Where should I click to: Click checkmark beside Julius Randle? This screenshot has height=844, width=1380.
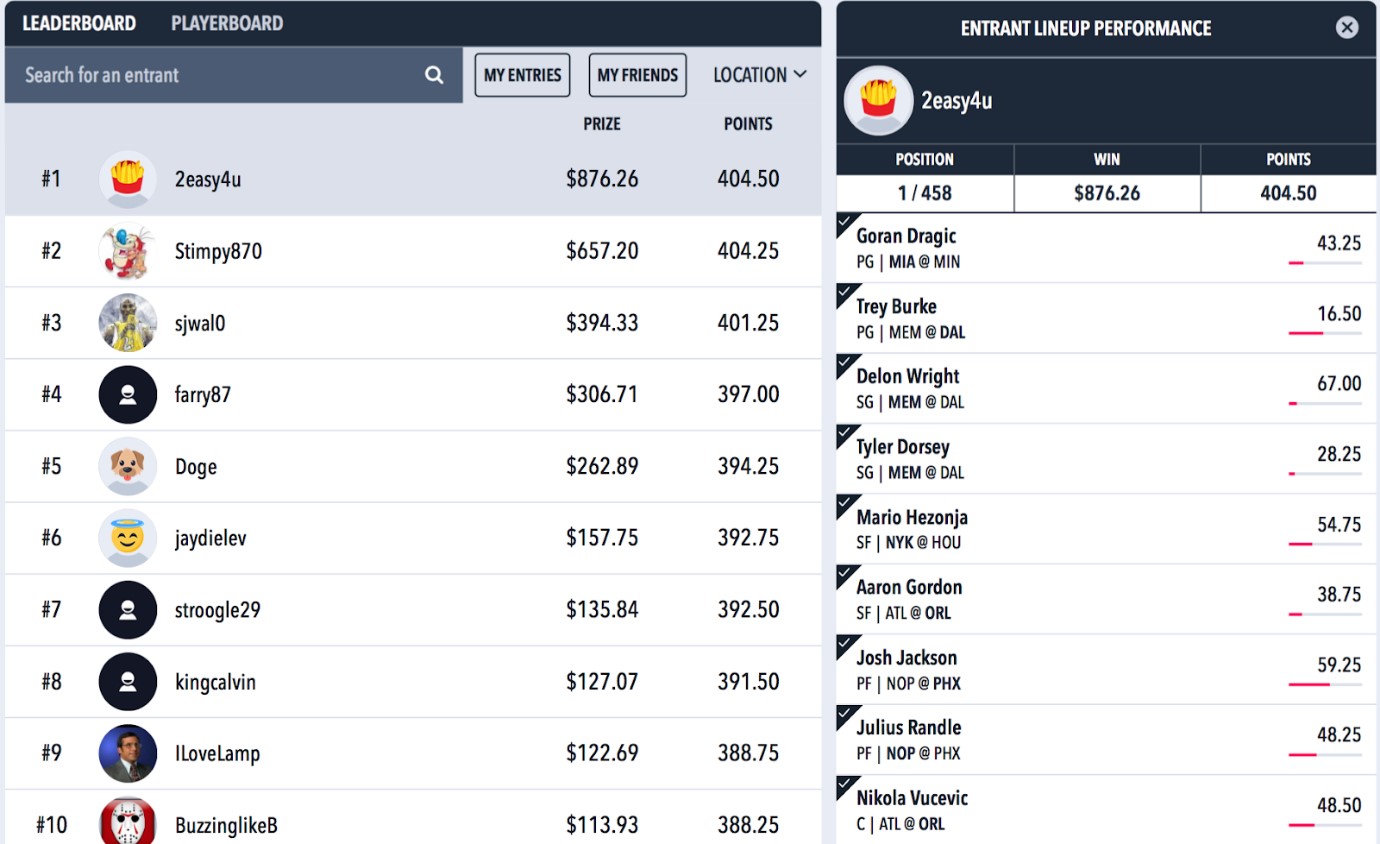[x=844, y=713]
